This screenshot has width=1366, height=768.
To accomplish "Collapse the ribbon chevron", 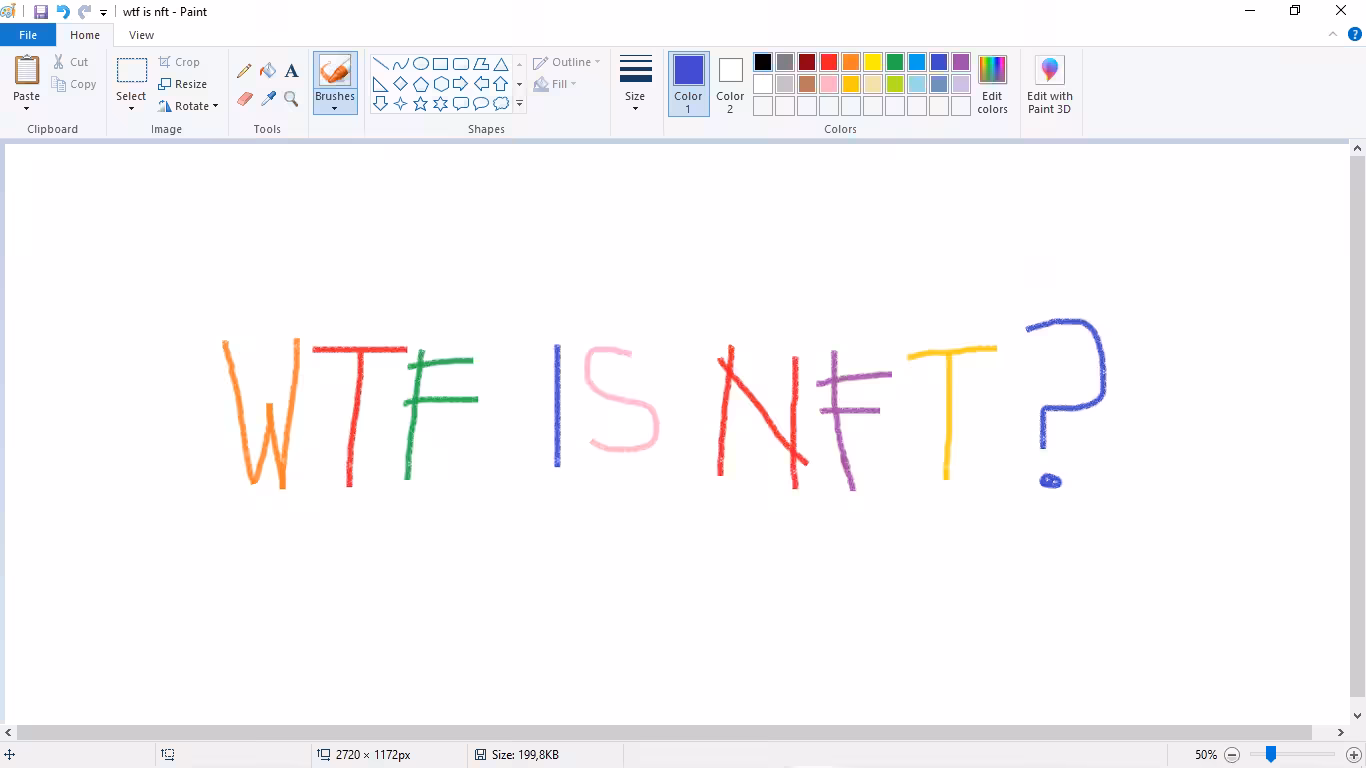I will [x=1332, y=34].
